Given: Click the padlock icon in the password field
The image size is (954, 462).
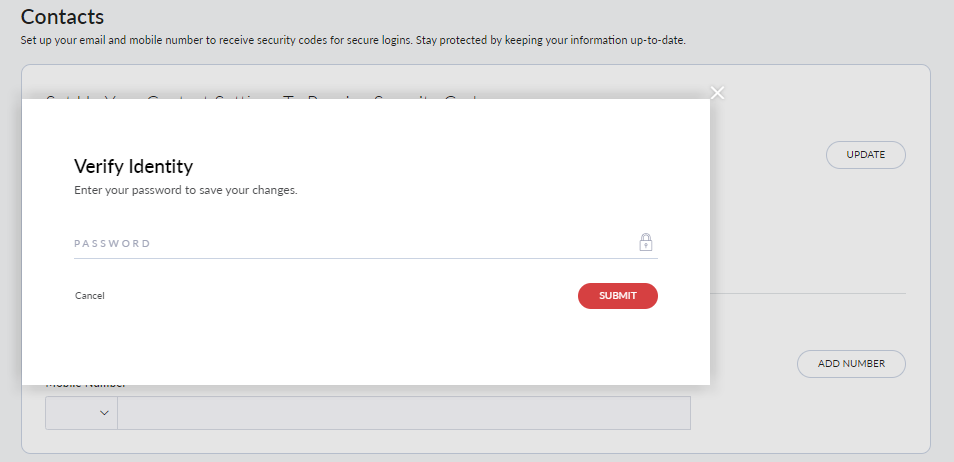Looking at the screenshot, I should 646,242.
